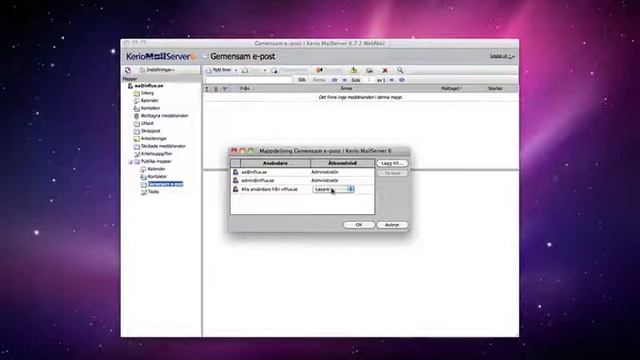640x360 pixels.
Task: Click the Avbryt button in dialog
Action: [x=392, y=225]
